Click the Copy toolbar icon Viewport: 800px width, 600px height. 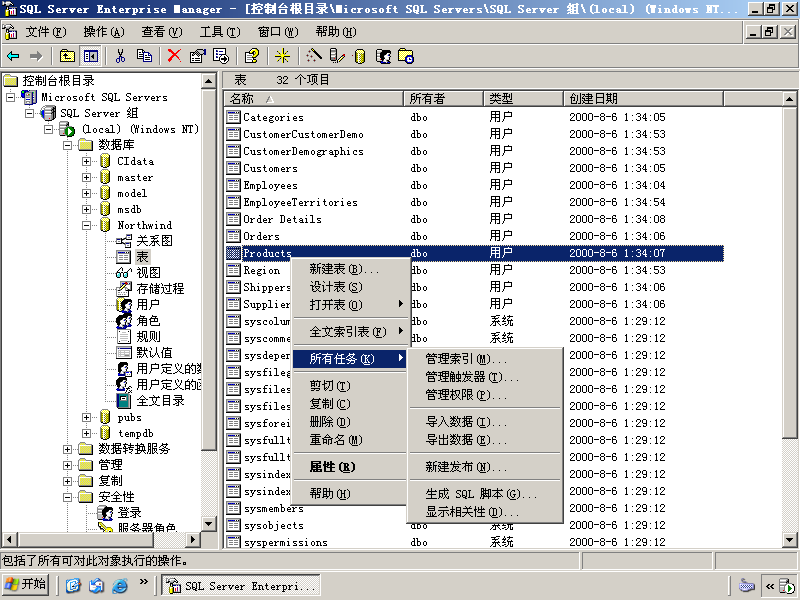point(144,56)
